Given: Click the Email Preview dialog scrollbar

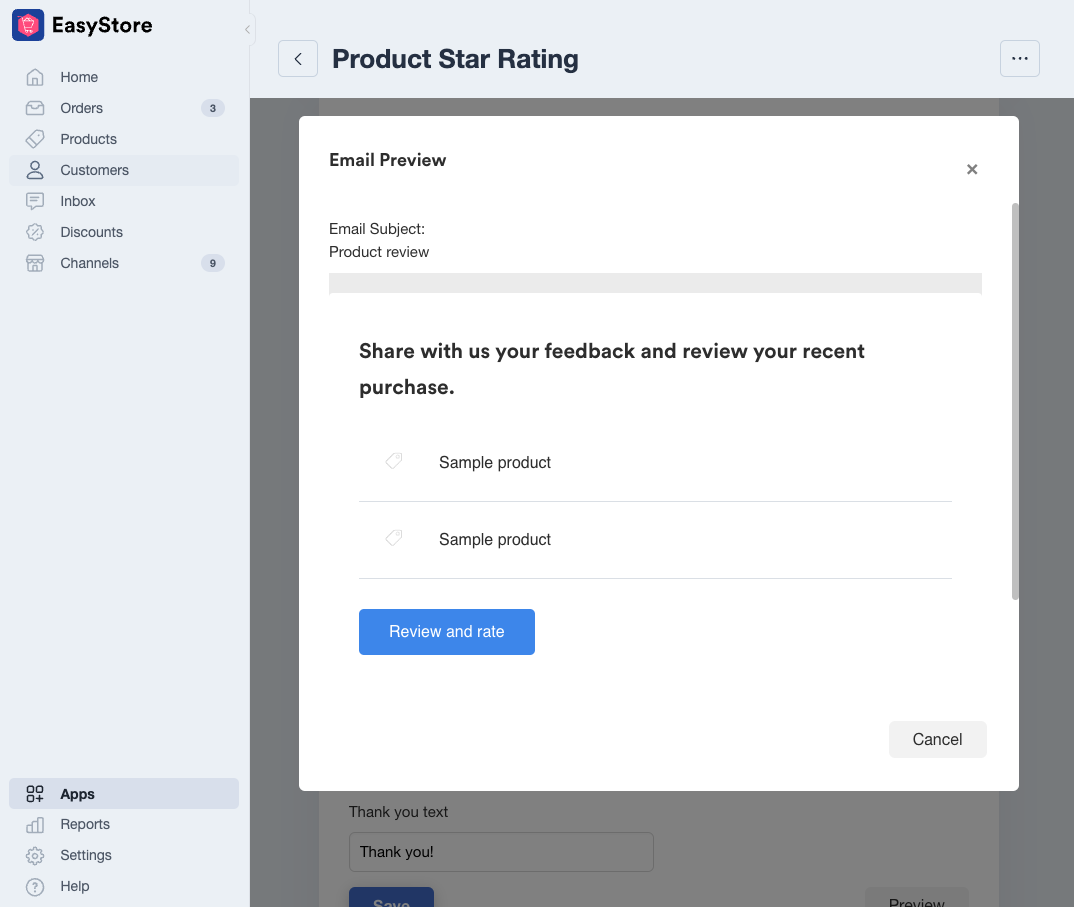Looking at the screenshot, I should 1015,401.
